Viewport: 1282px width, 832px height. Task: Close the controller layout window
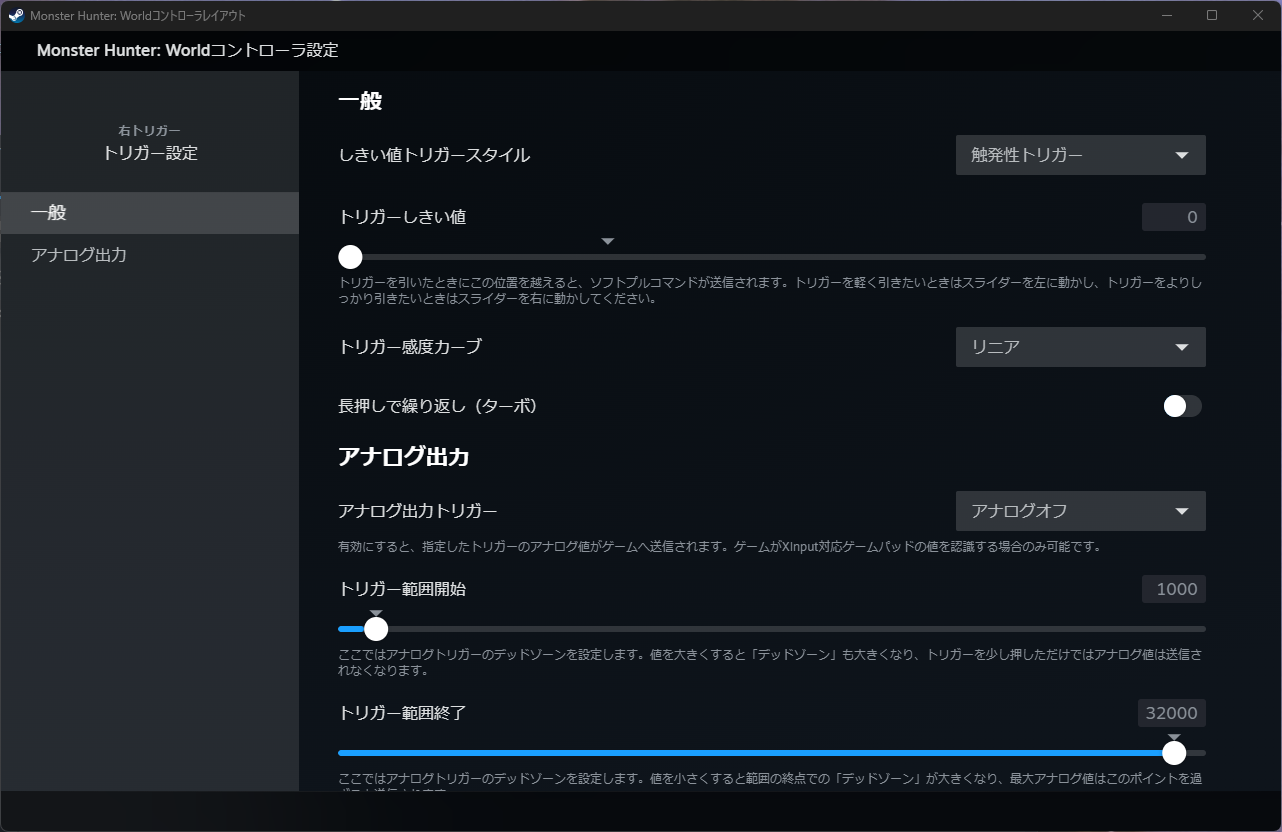(1258, 15)
